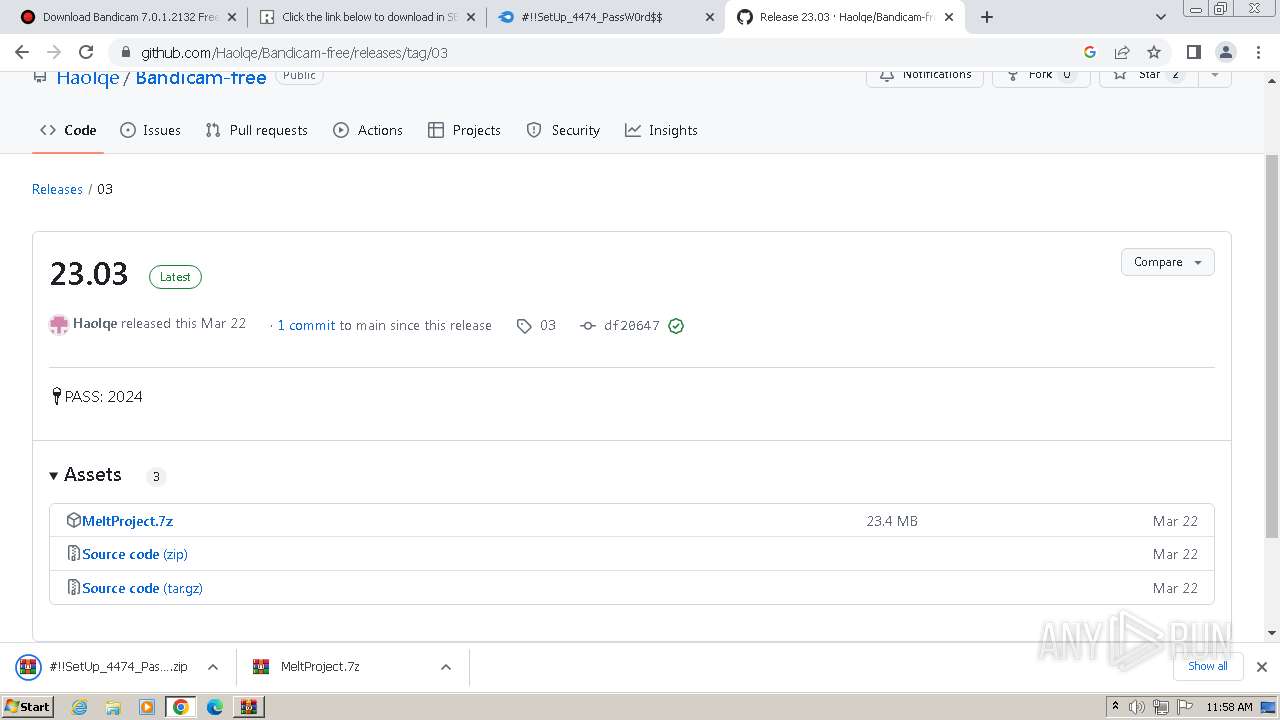
Task: Expand the tab search dropdown
Action: pyautogui.click(x=1161, y=17)
